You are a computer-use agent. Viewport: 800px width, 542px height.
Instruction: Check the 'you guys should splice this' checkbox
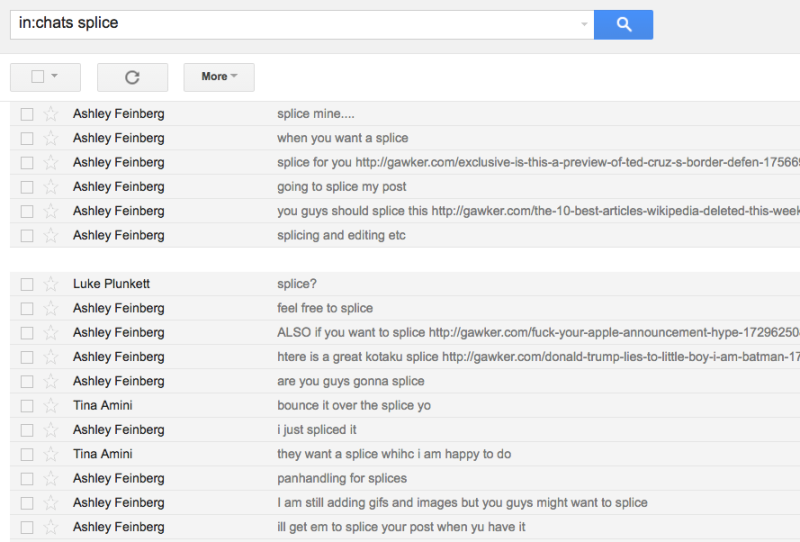click(27, 211)
